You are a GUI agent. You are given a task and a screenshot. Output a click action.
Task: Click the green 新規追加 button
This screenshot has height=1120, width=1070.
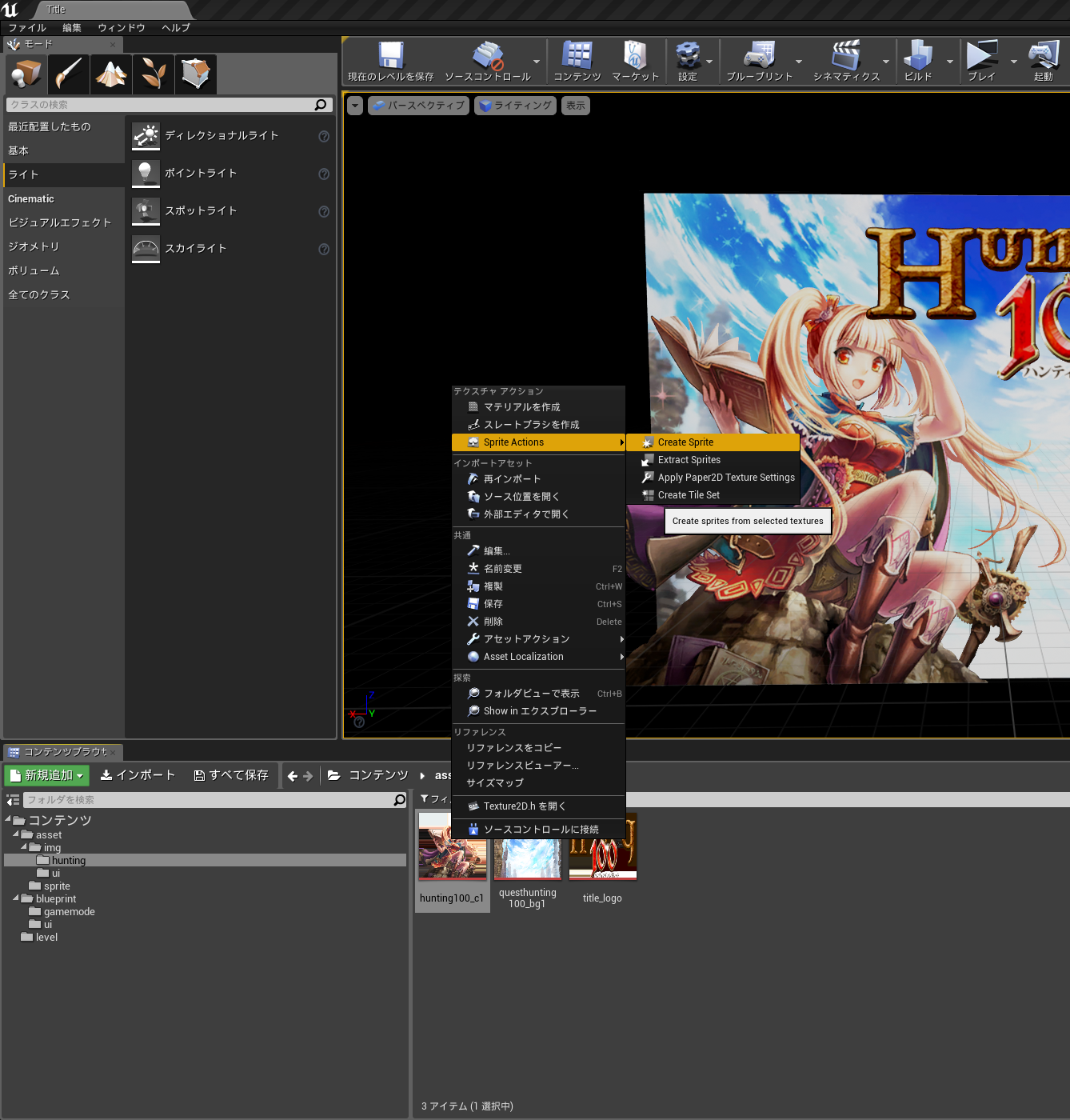point(46,774)
